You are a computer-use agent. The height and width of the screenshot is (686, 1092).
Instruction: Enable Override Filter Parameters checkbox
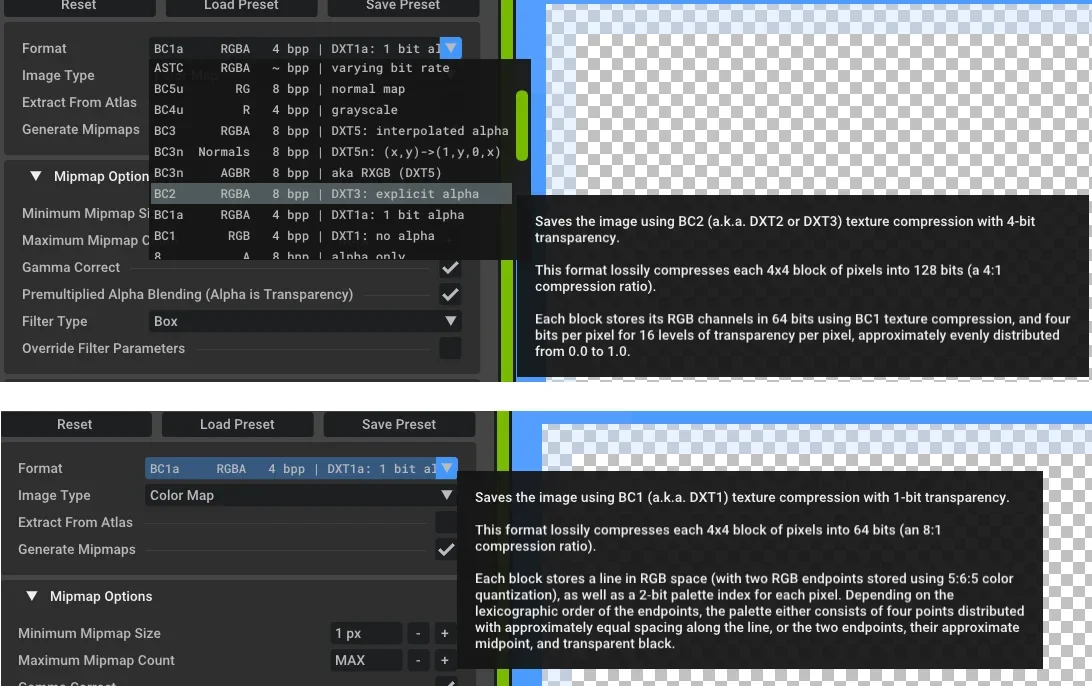(x=451, y=348)
